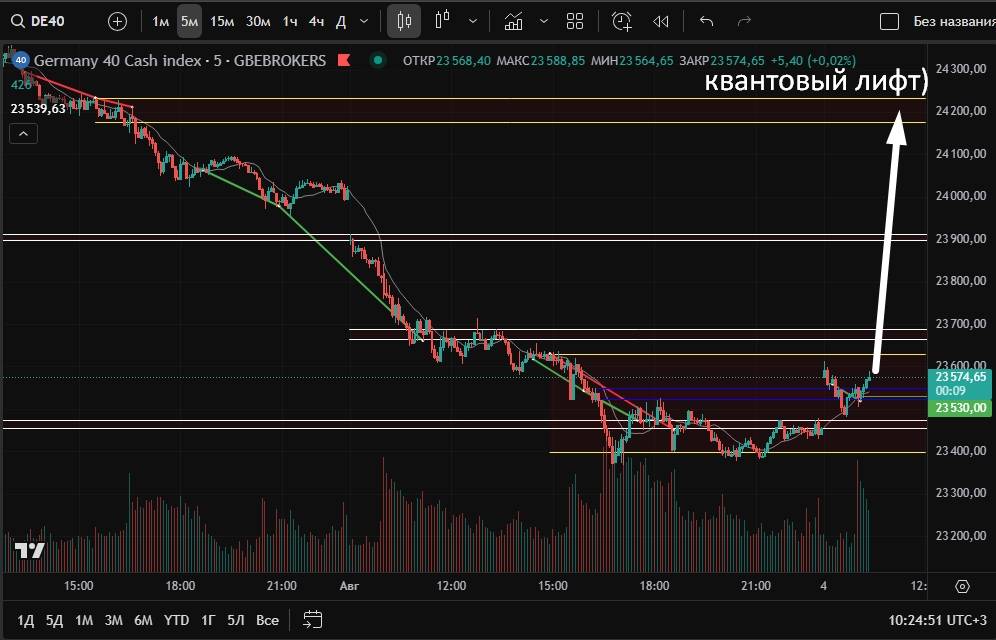996x640 pixels.
Task: Switch to the 15м timeframe
Action: pos(222,21)
